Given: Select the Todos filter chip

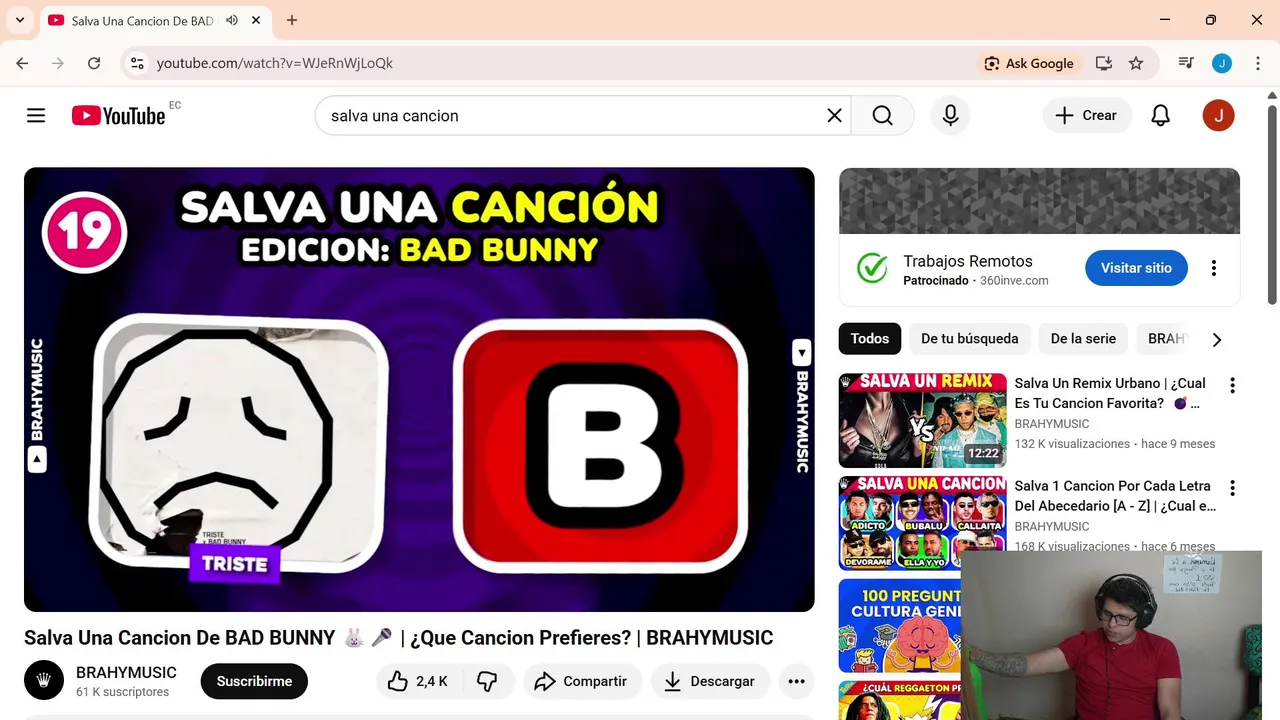Looking at the screenshot, I should pos(869,338).
